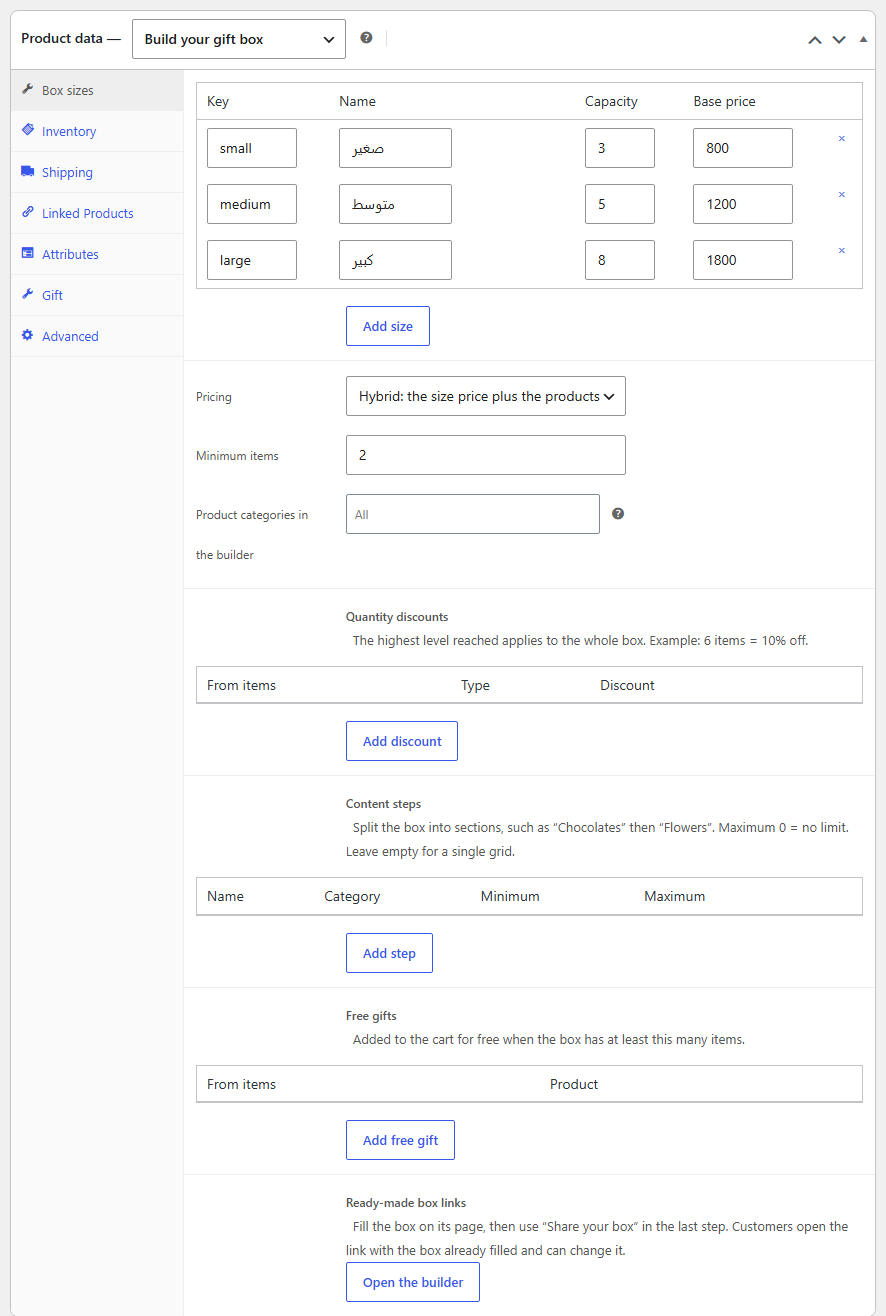Click the Attributes list icon
The width and height of the screenshot is (886, 1316).
click(x=28, y=253)
